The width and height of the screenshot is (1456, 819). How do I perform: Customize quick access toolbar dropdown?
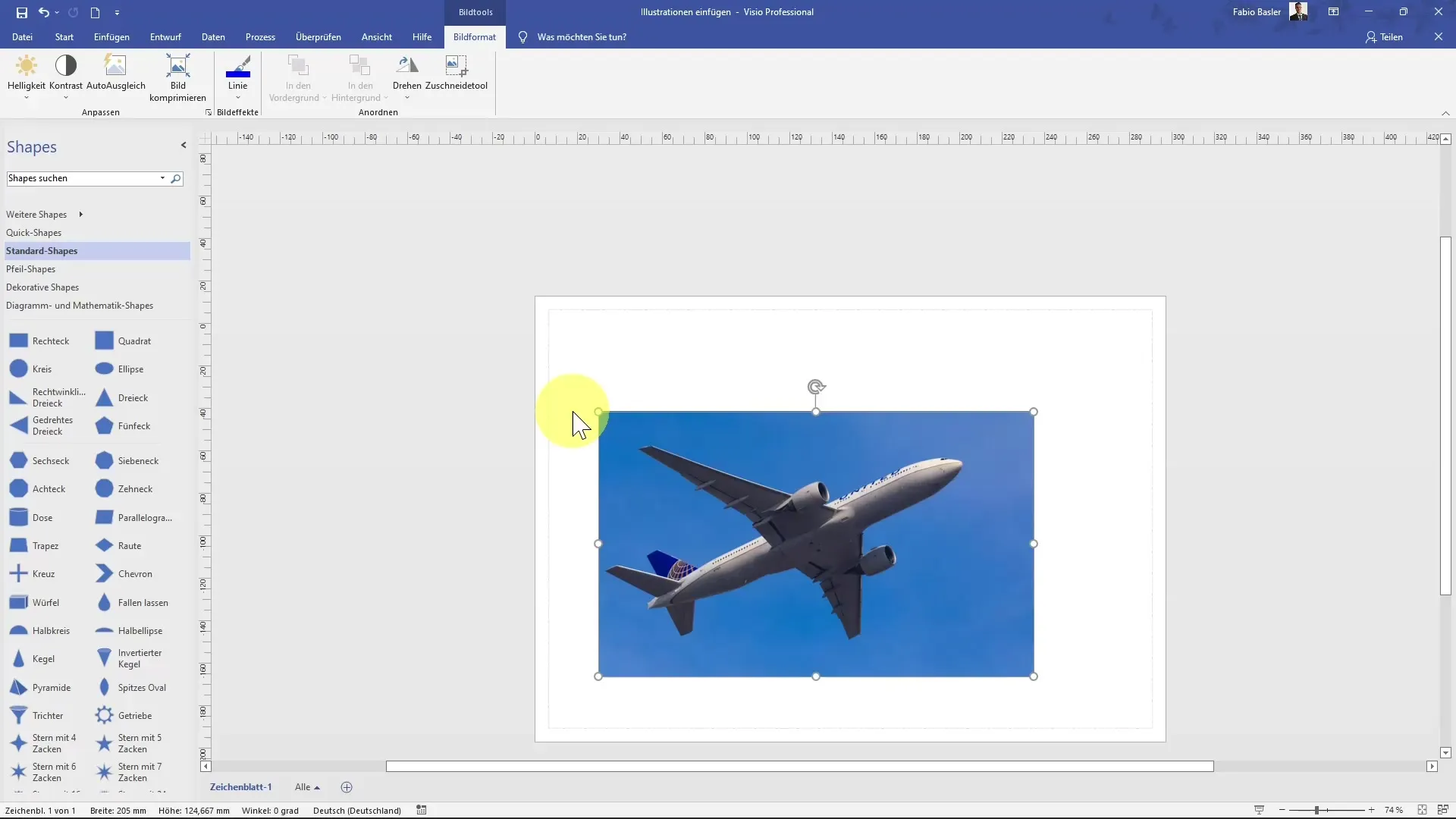(117, 13)
